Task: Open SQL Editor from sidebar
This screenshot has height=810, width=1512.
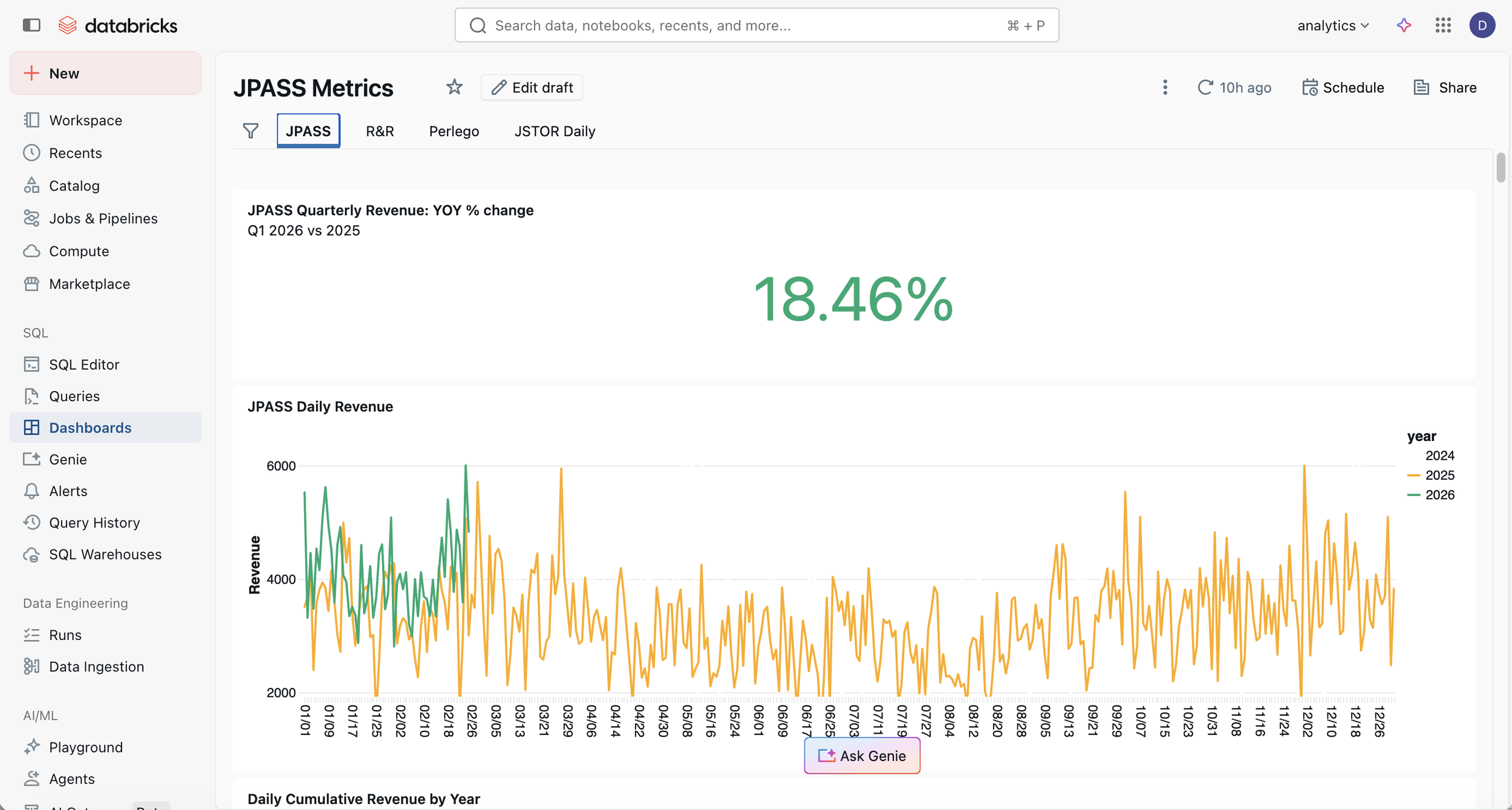Action: point(84,364)
